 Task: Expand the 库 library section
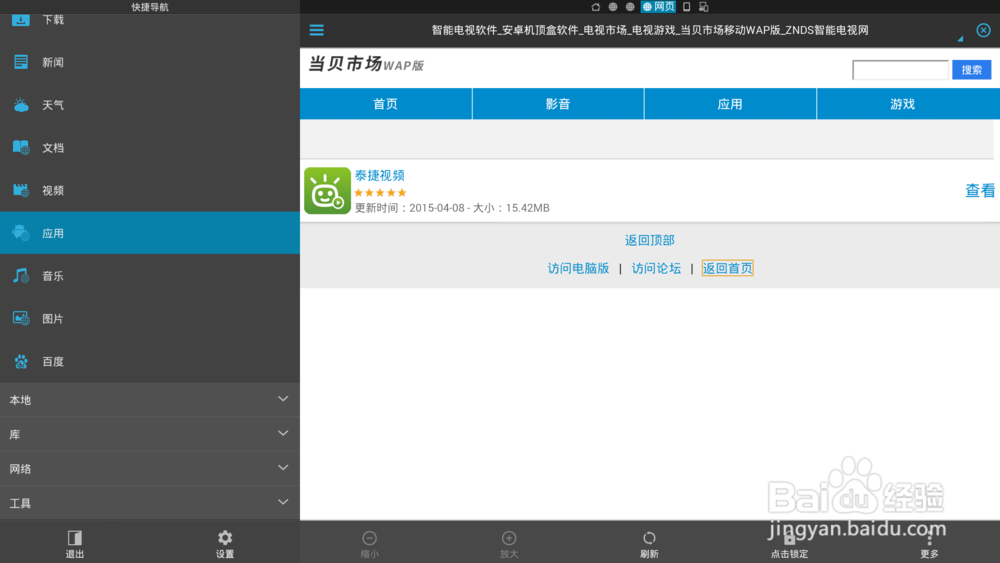pyautogui.click(x=150, y=434)
